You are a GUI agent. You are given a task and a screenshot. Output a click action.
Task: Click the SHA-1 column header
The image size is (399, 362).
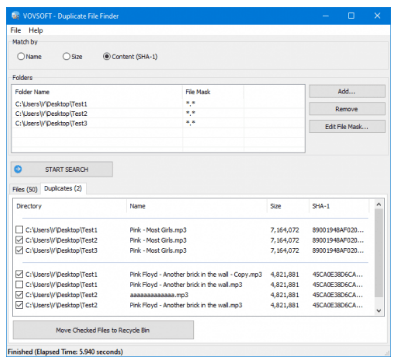click(x=339, y=206)
